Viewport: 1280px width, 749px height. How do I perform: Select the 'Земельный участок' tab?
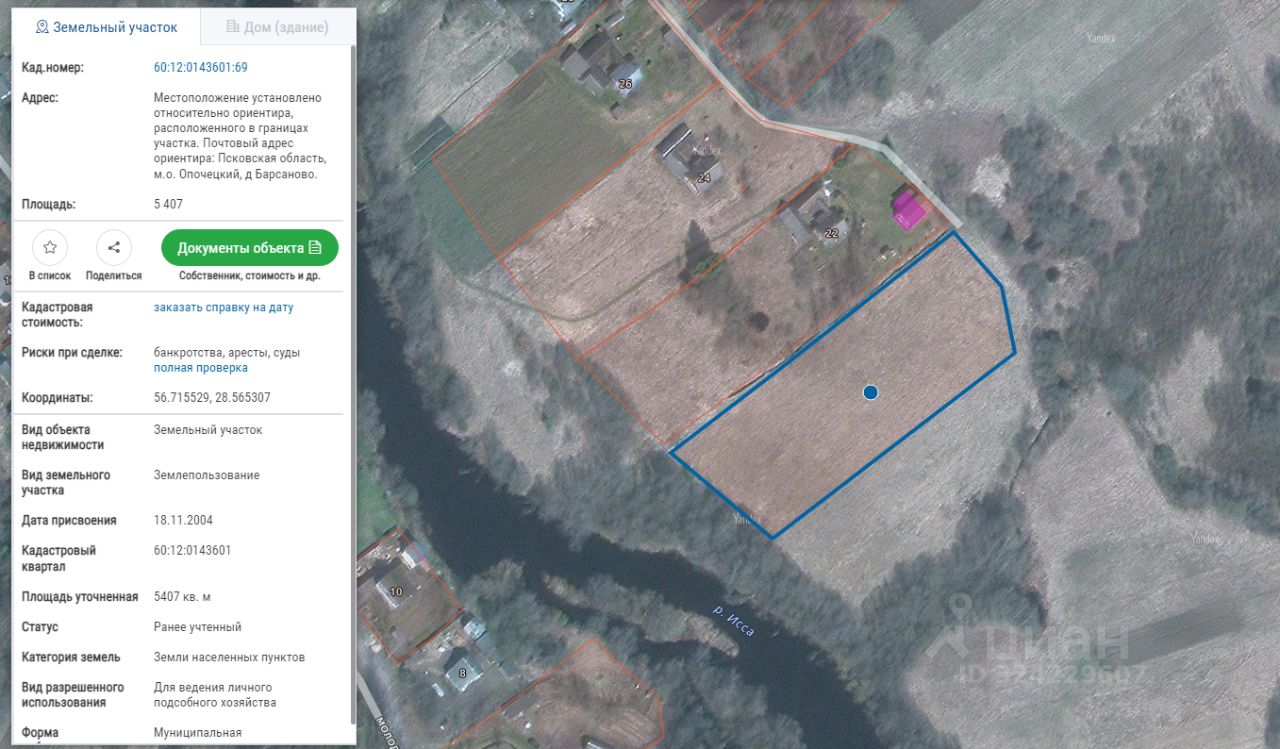tap(106, 27)
